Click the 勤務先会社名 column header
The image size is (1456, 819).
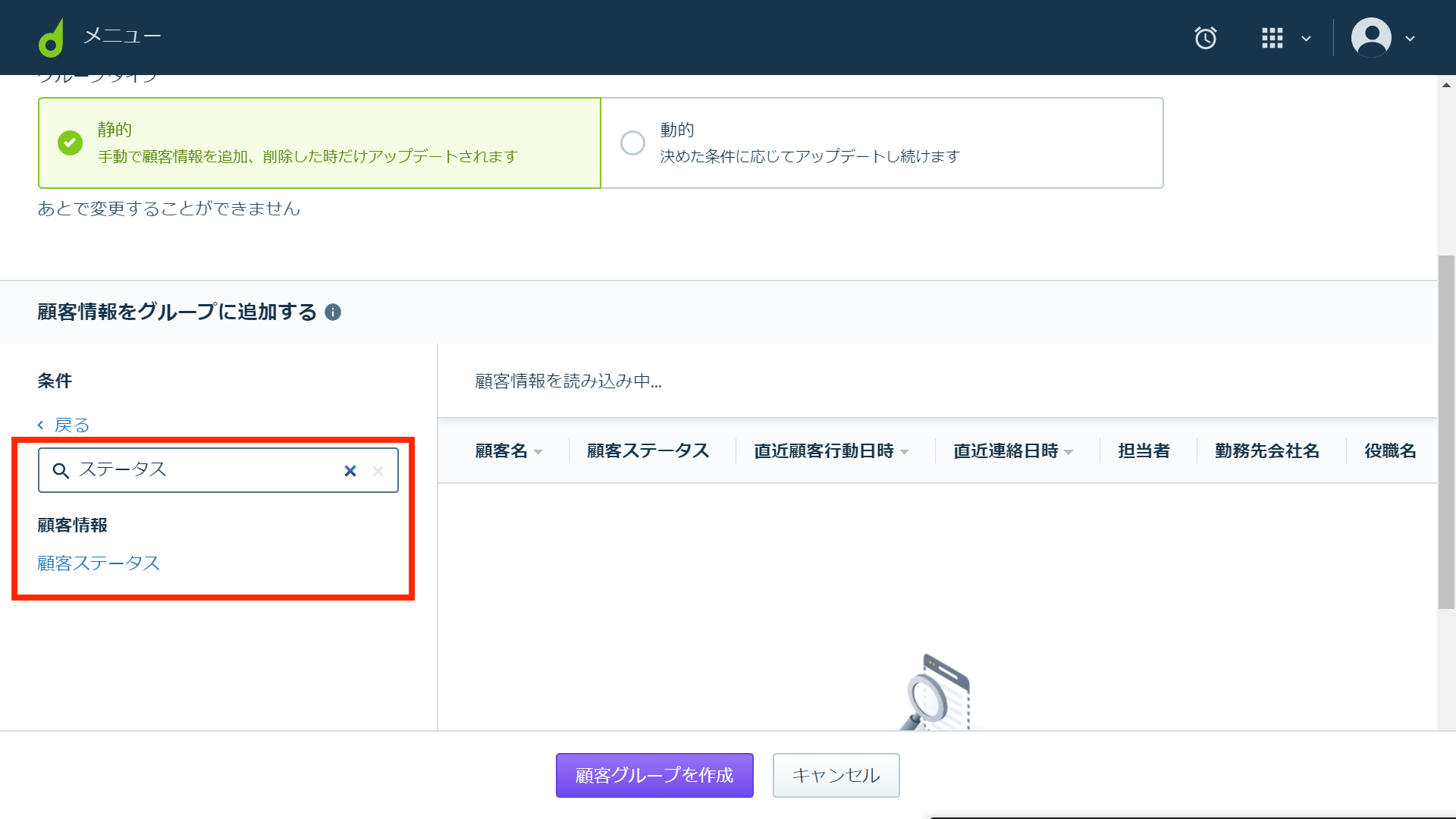pyautogui.click(x=1267, y=451)
